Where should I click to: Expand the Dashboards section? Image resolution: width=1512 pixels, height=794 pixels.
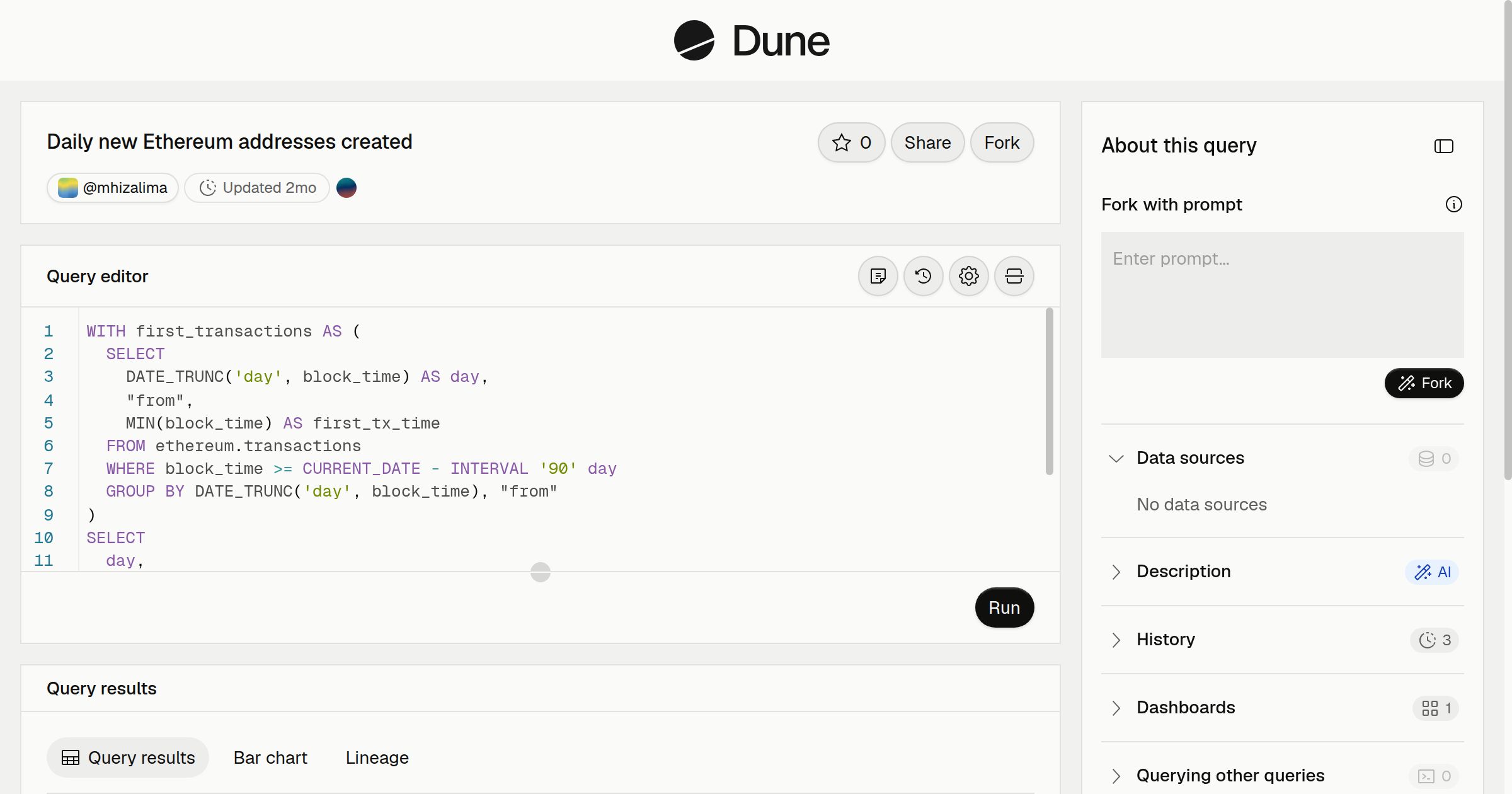tap(1116, 708)
